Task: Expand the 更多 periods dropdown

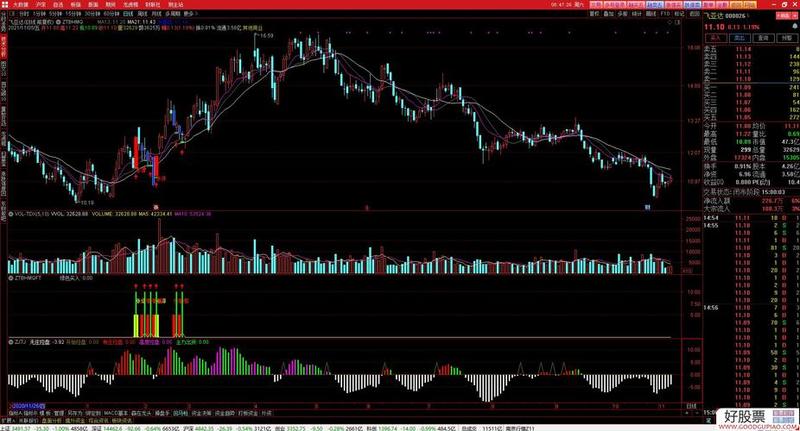Action: coord(190,14)
